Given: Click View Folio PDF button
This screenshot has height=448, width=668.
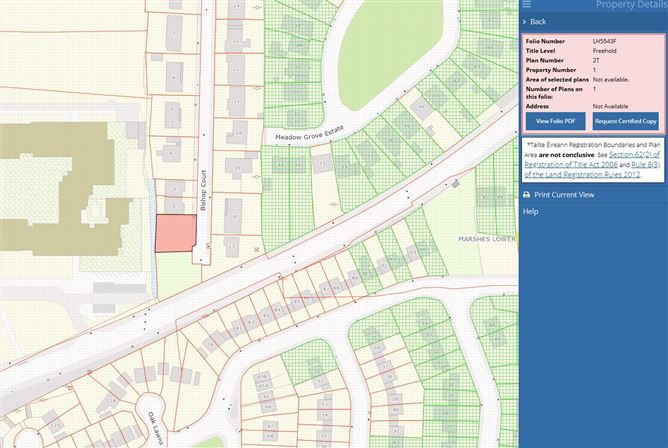Looking at the screenshot, I should (x=555, y=121).
